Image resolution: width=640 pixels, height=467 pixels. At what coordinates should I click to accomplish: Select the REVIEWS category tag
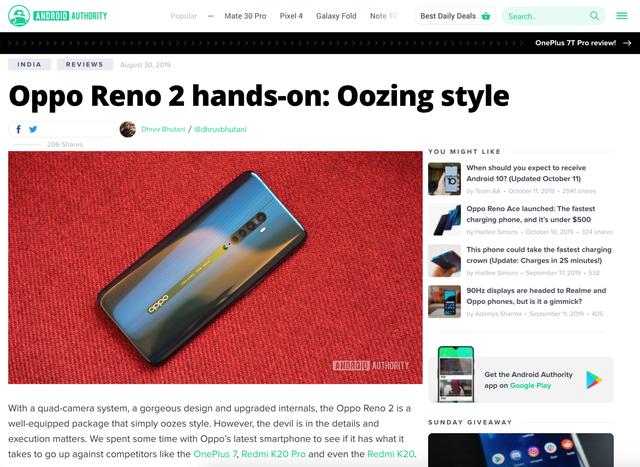(x=84, y=64)
